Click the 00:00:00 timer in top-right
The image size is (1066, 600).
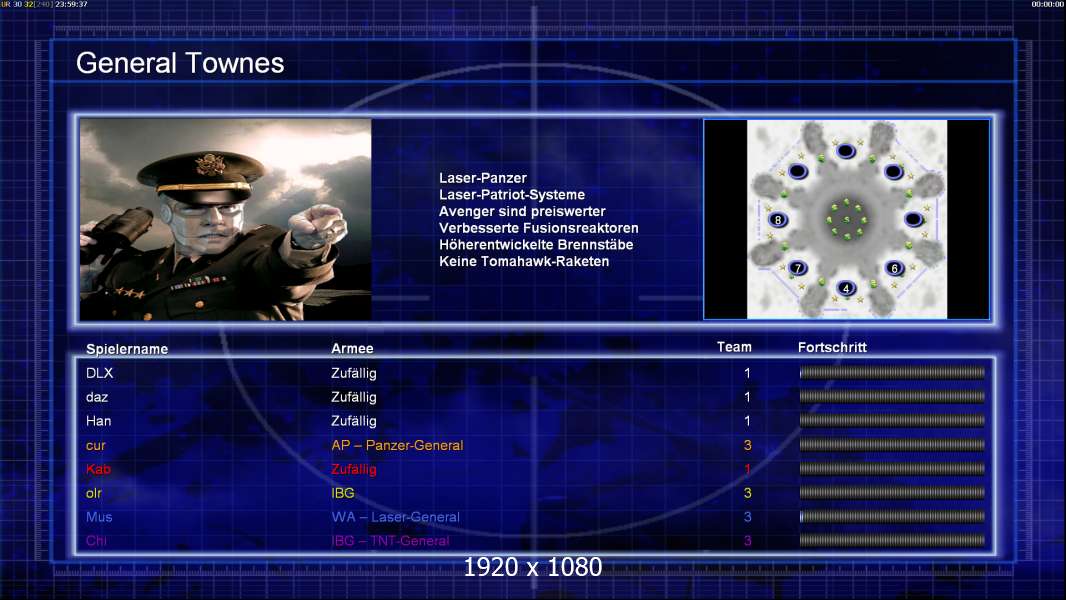[1048, 4]
